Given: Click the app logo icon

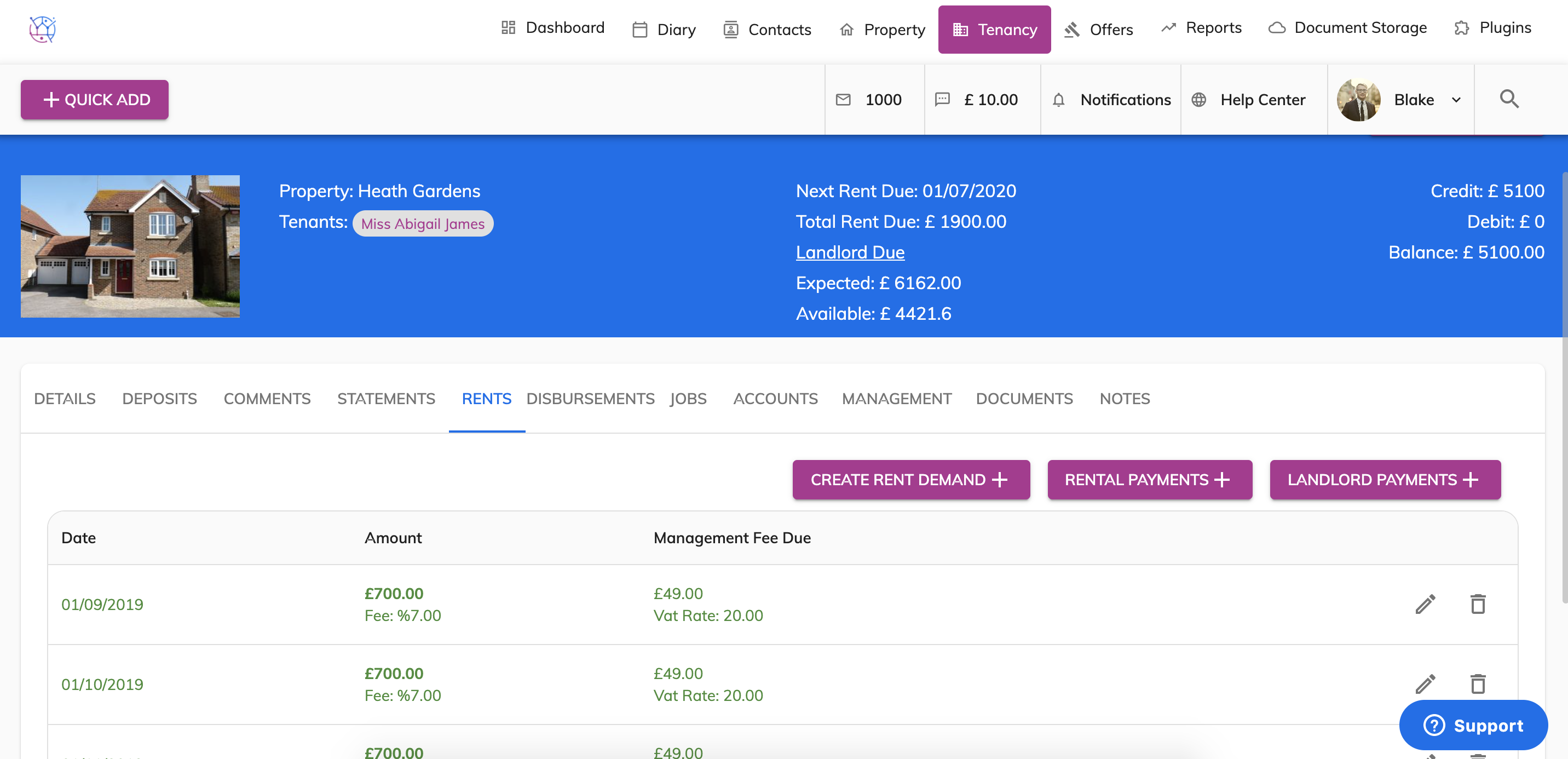Looking at the screenshot, I should [x=42, y=28].
